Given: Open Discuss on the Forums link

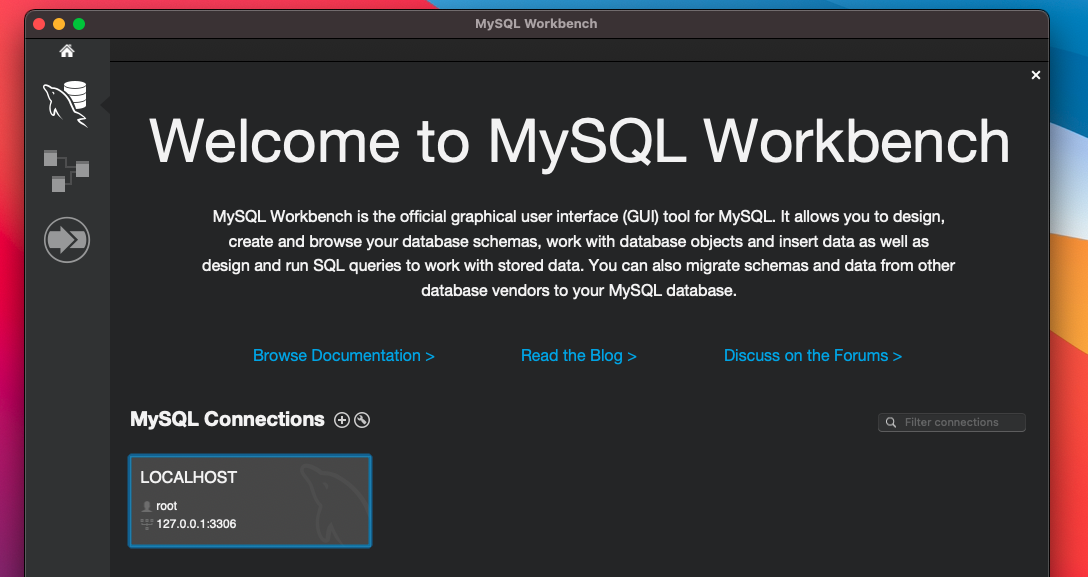Looking at the screenshot, I should click(x=813, y=356).
